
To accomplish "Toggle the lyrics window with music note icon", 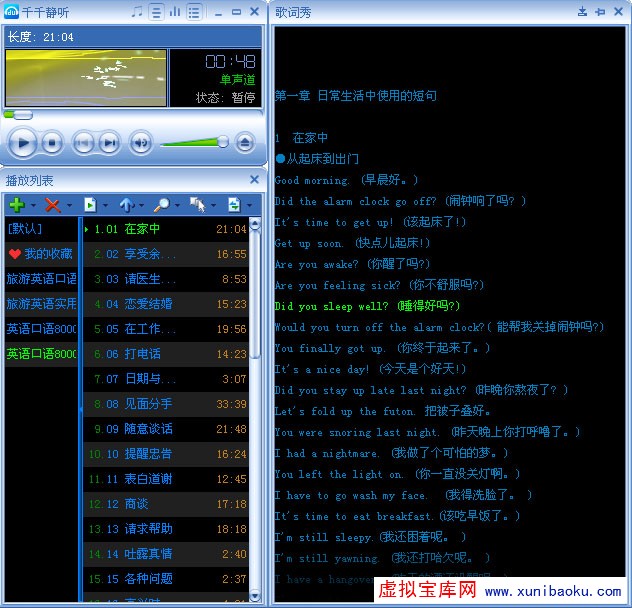I will pyautogui.click(x=137, y=12).
